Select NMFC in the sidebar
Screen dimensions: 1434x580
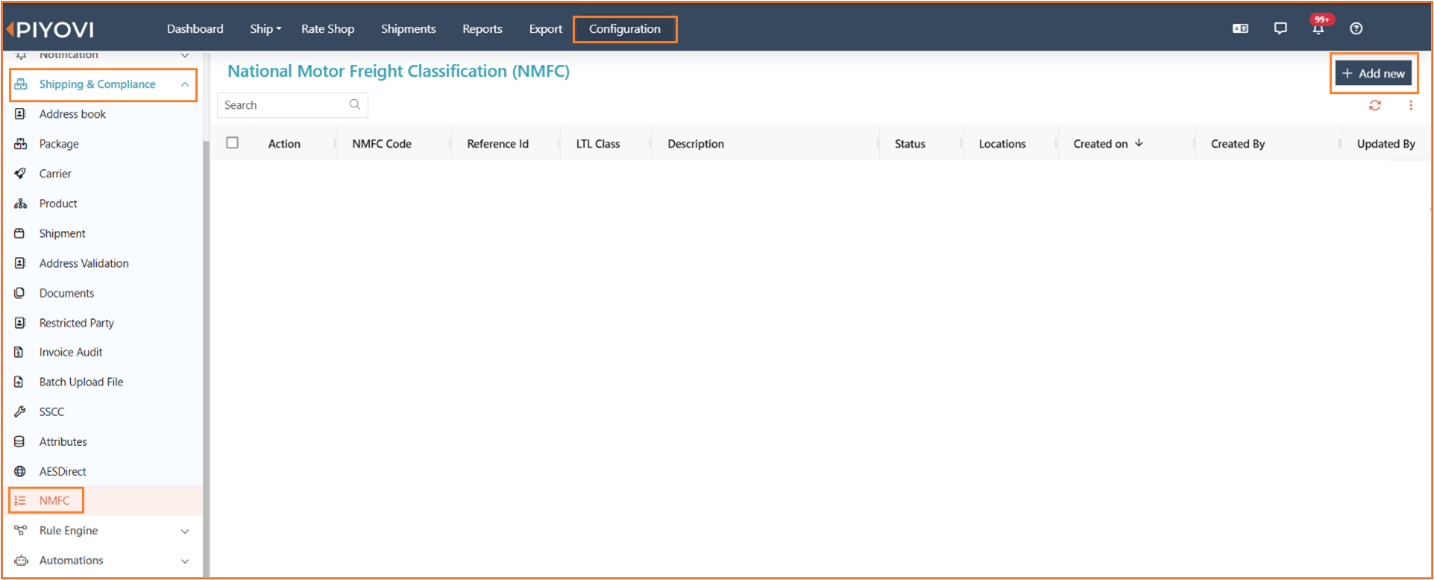pyautogui.click(x=55, y=501)
